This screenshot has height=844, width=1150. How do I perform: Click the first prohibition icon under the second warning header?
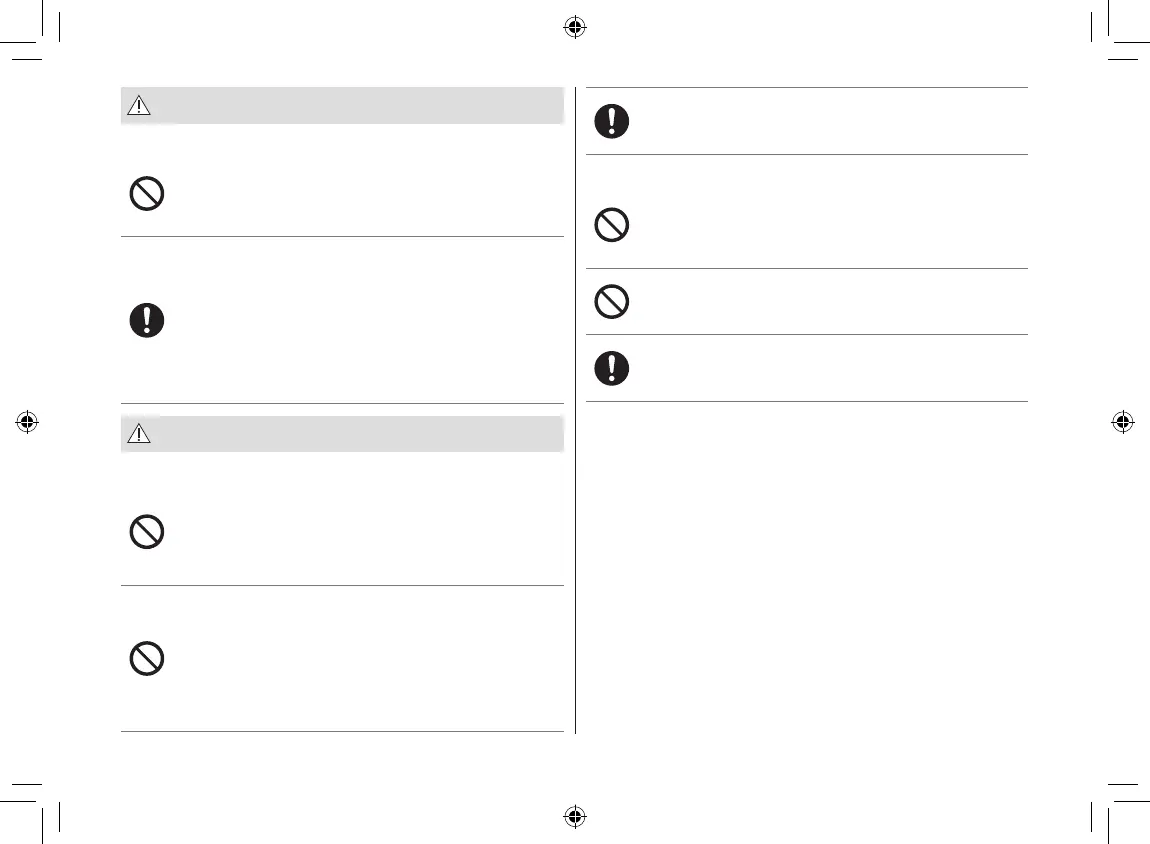[147, 532]
